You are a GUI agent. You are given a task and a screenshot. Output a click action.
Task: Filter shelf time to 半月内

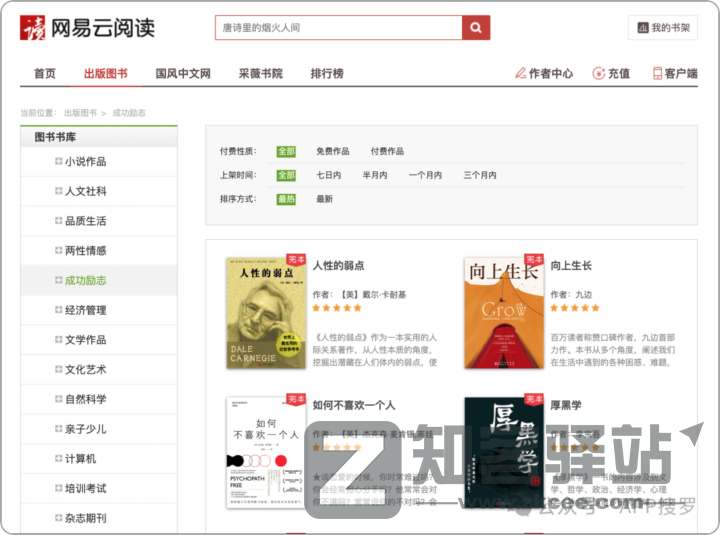[x=375, y=175]
